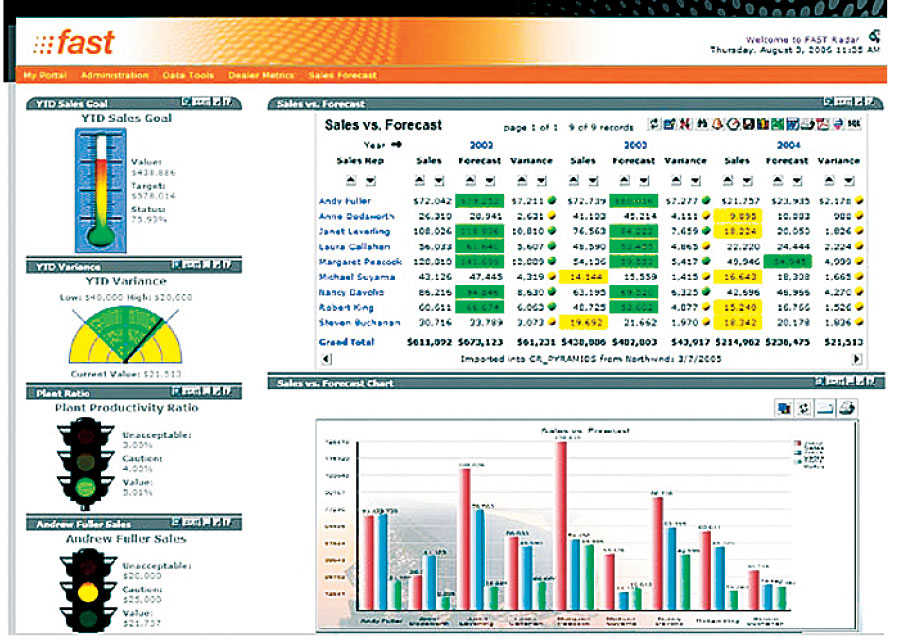Open the Dealer Metrics menu

point(259,75)
